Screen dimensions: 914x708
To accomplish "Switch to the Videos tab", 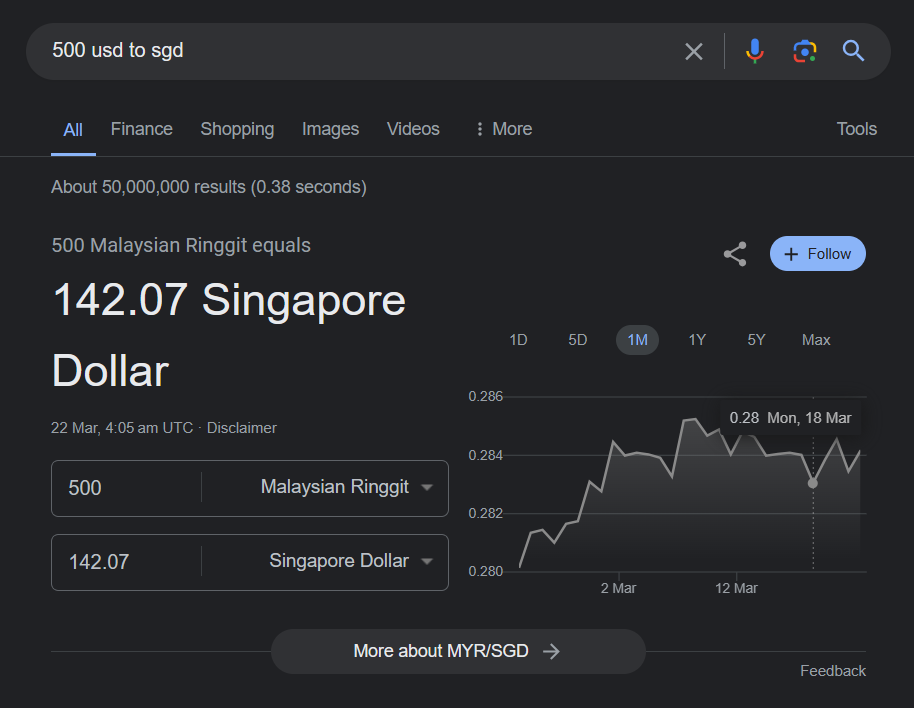I will pyautogui.click(x=413, y=129).
